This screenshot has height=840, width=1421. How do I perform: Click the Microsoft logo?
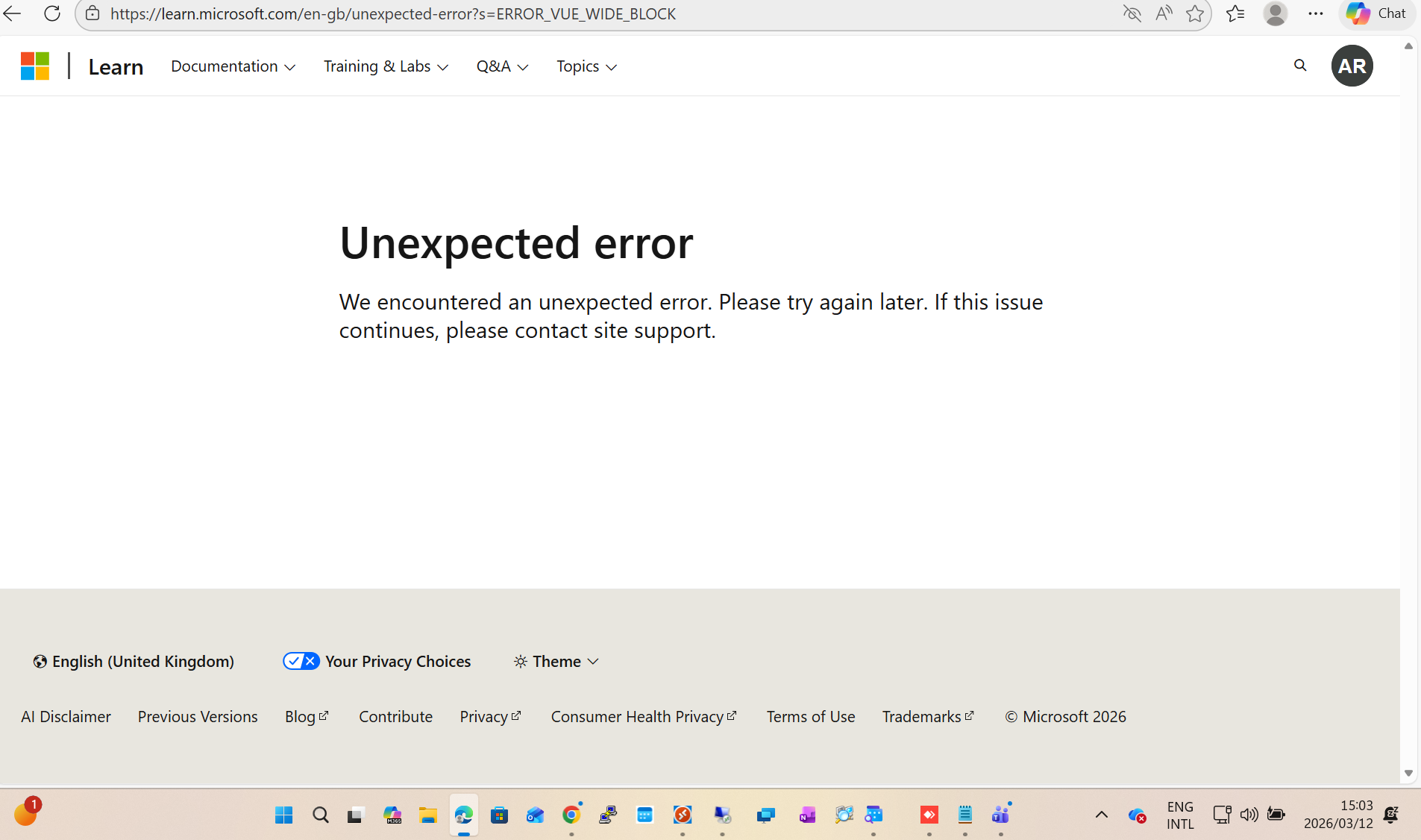tap(35, 66)
